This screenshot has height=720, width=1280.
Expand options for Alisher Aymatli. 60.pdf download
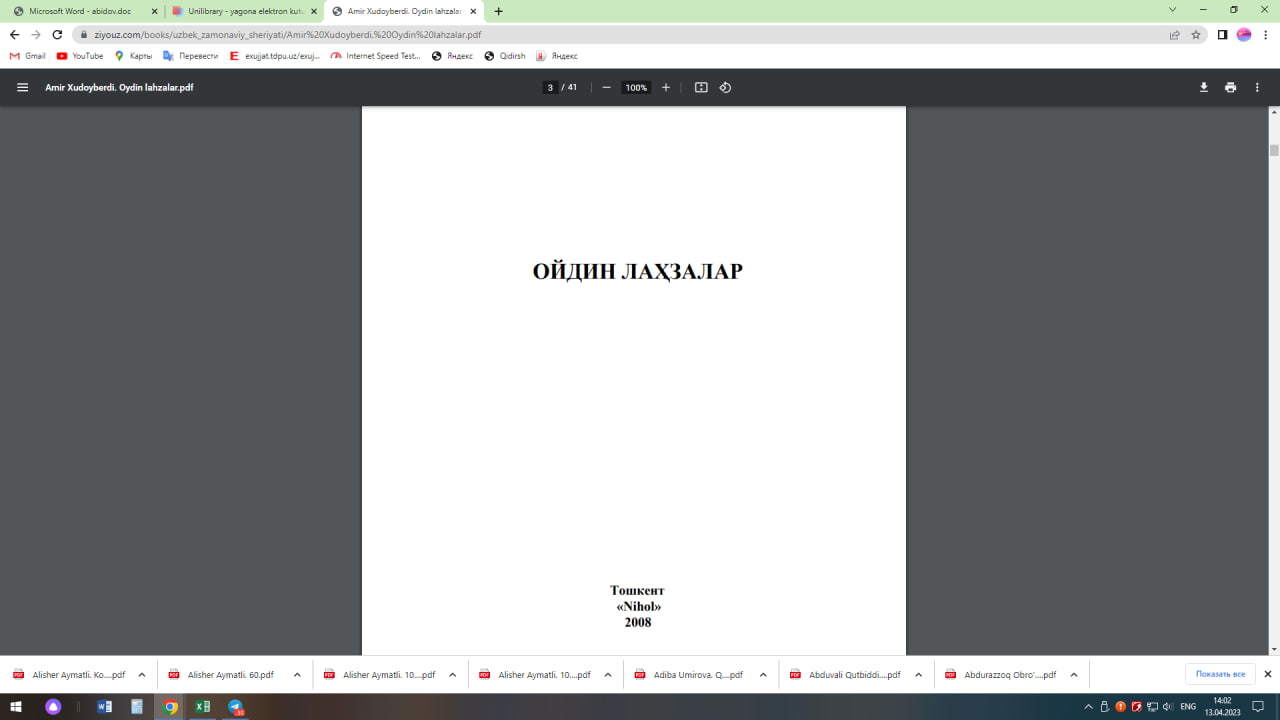coord(296,674)
